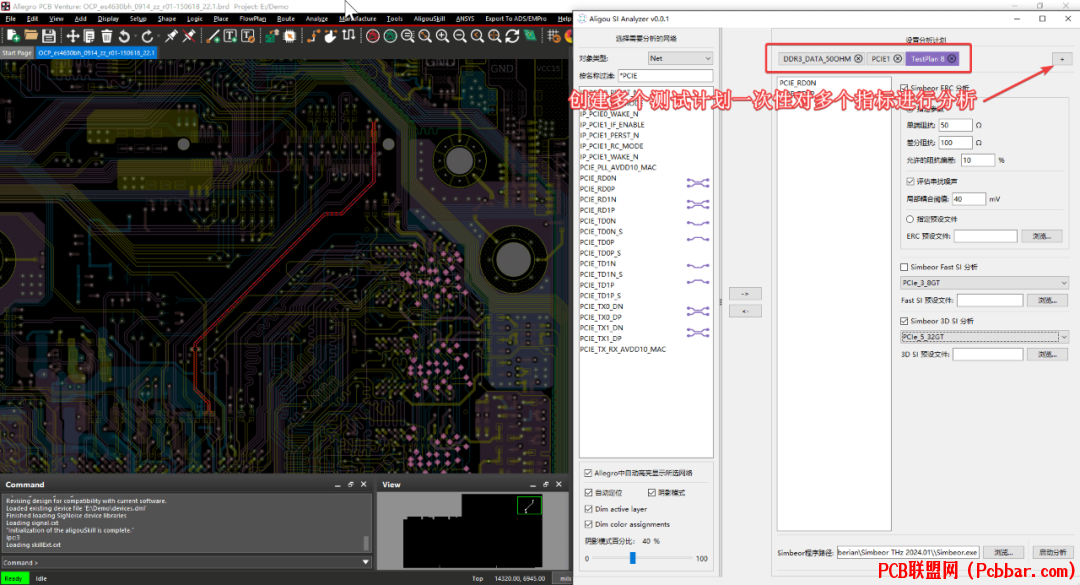Image resolution: width=1080 pixels, height=585 pixels.
Task: Toggle the Simbeor ERC analysis checkbox
Action: 904,88
